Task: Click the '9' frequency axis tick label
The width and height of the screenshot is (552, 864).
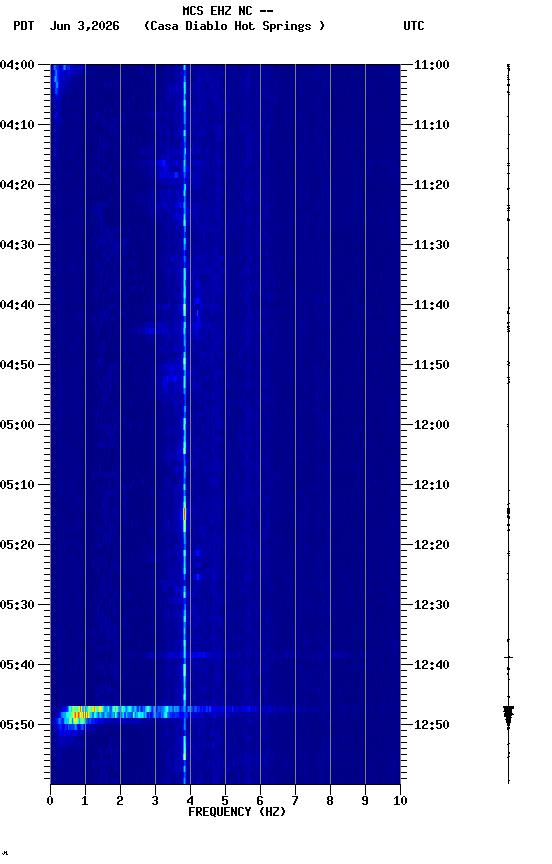Action: click(365, 801)
